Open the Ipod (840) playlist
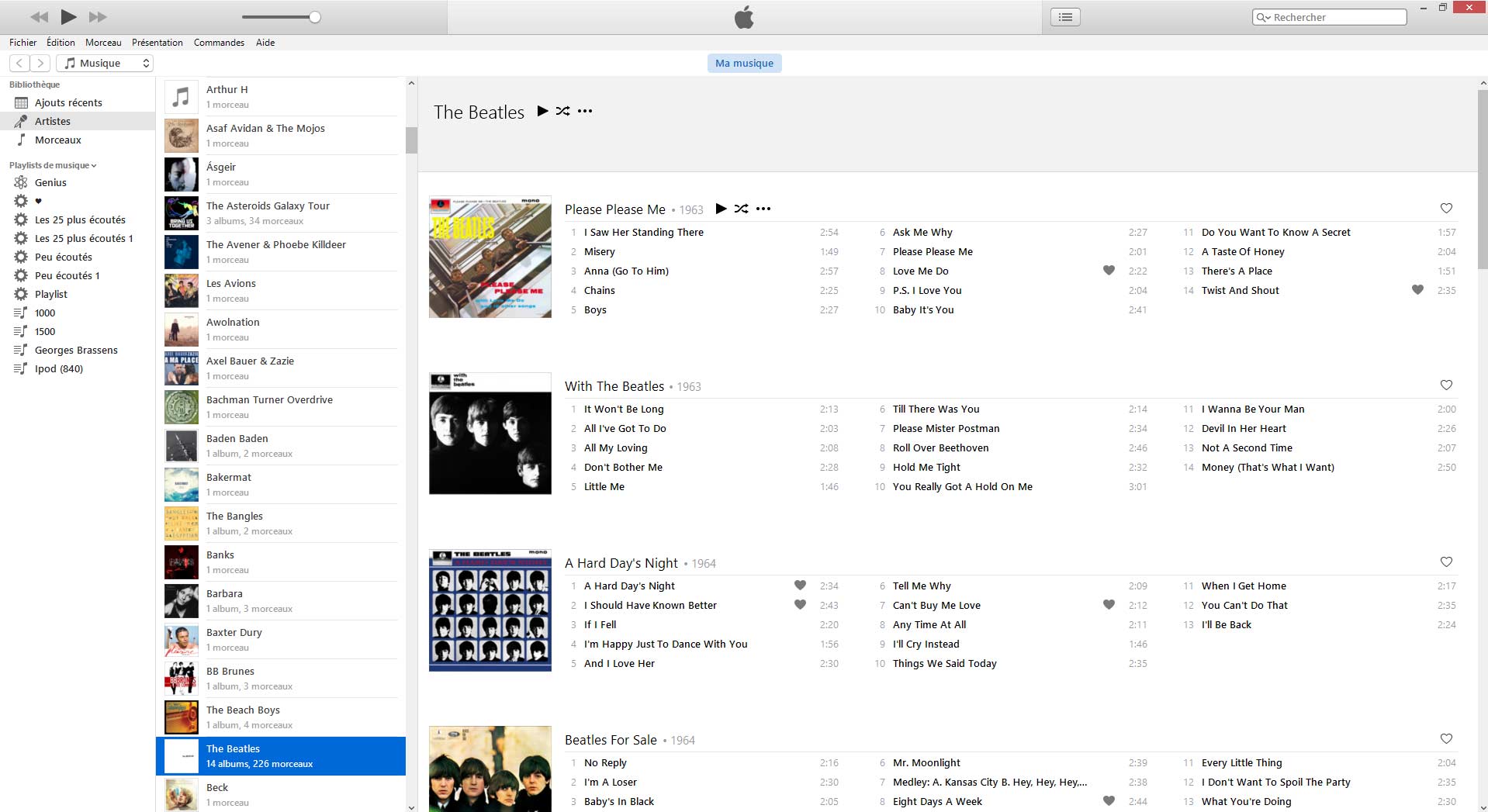The height and width of the screenshot is (812, 1488). click(78, 368)
